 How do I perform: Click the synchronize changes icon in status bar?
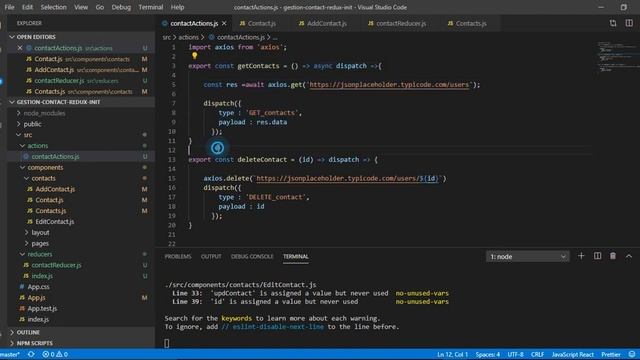click(x=31, y=354)
